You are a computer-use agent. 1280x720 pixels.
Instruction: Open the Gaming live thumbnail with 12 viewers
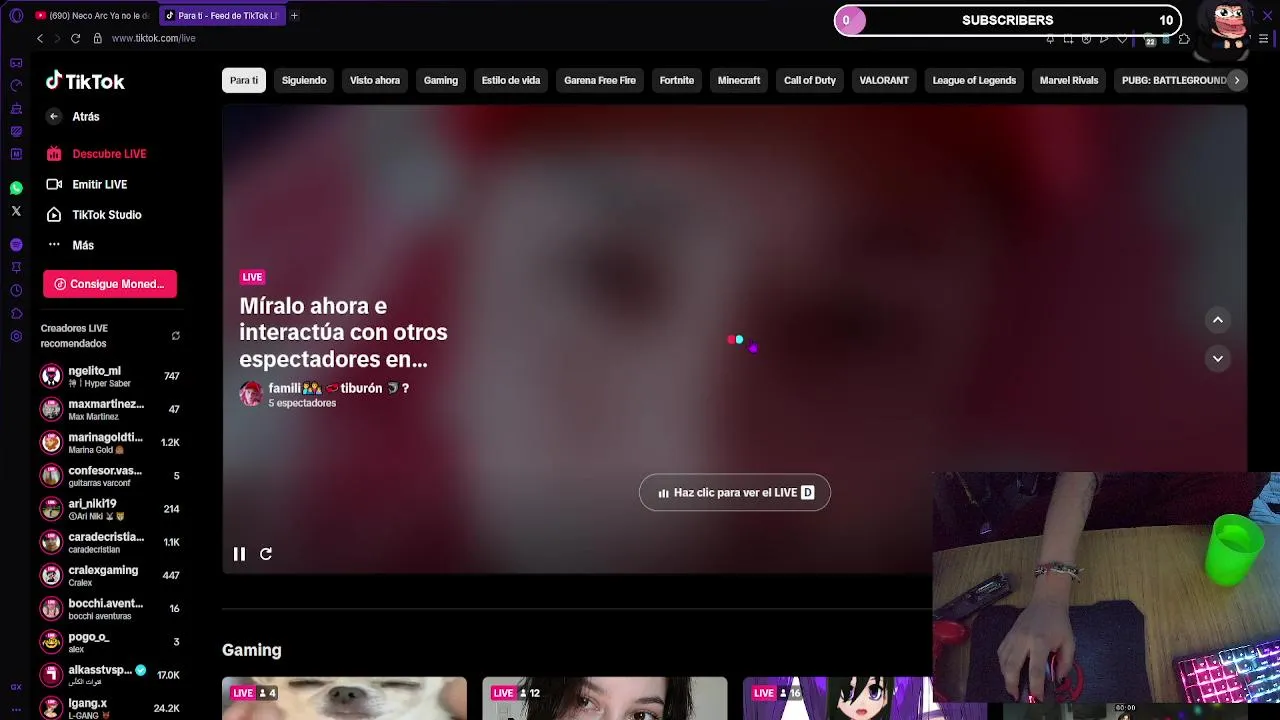(x=605, y=698)
